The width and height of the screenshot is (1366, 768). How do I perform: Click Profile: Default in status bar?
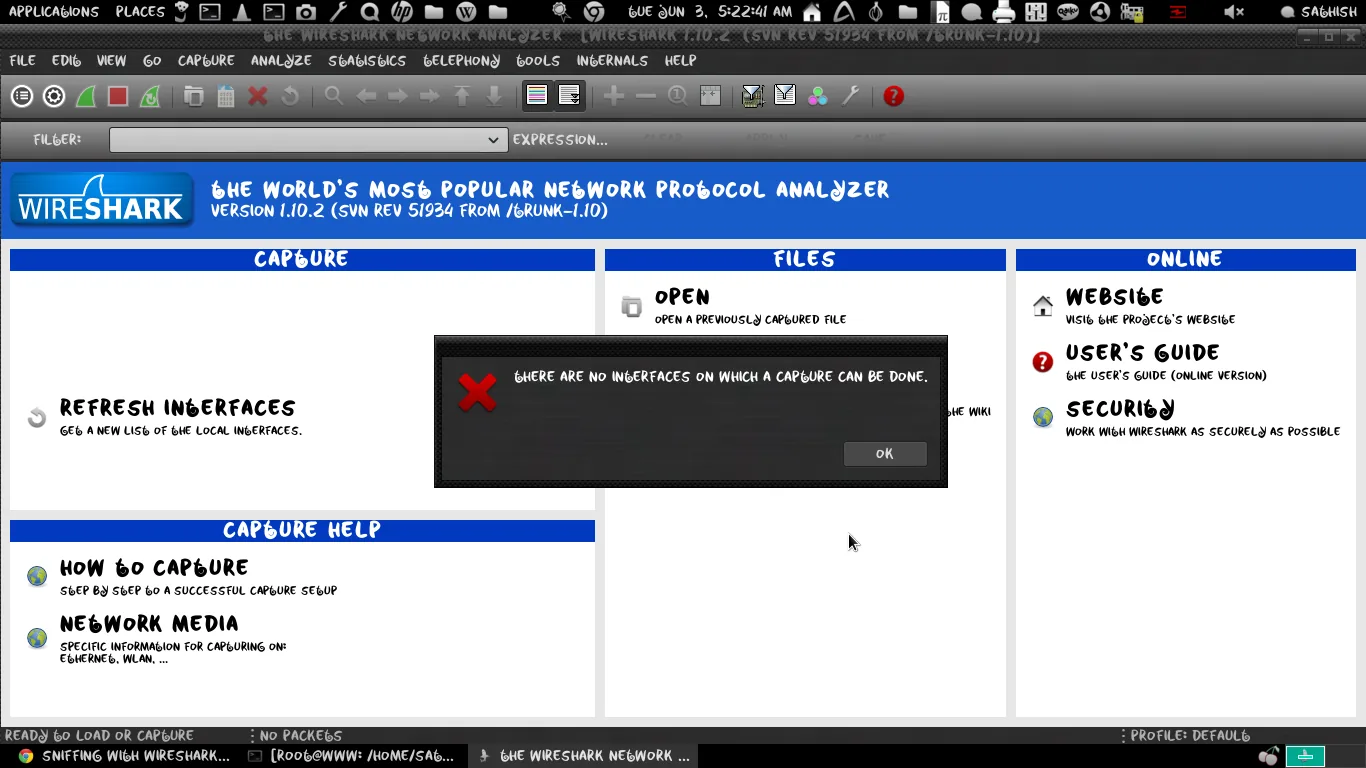[1190, 736]
